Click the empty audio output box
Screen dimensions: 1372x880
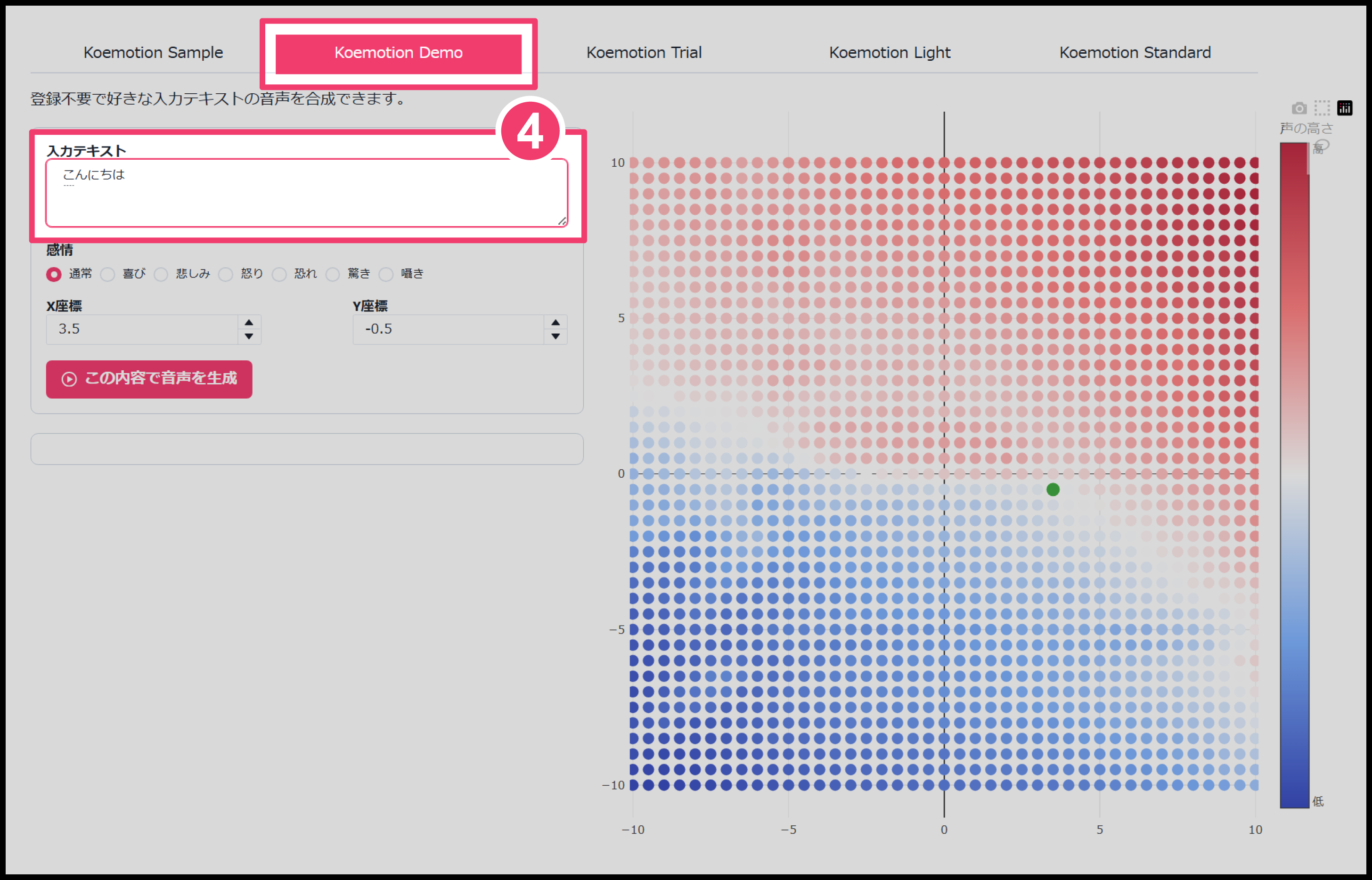point(307,449)
